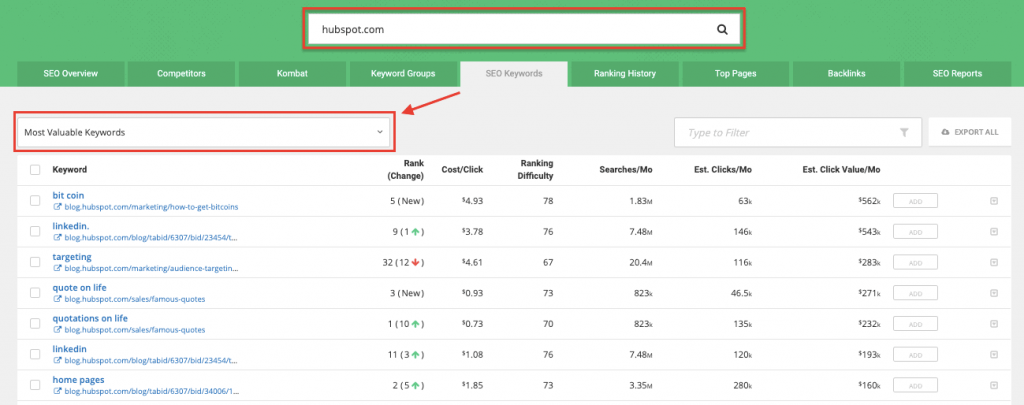Expand row options for bit coin

[x=993, y=201]
